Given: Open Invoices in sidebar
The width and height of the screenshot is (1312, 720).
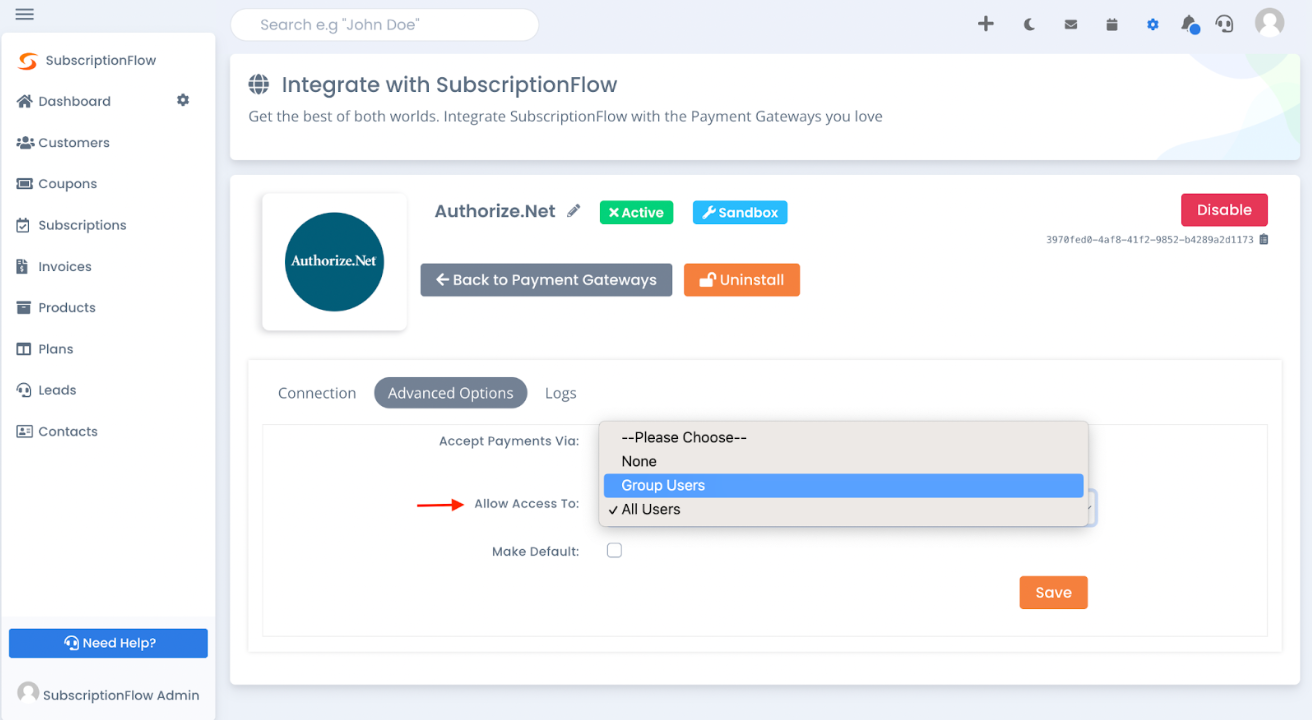Looking at the screenshot, I should point(54,267).
